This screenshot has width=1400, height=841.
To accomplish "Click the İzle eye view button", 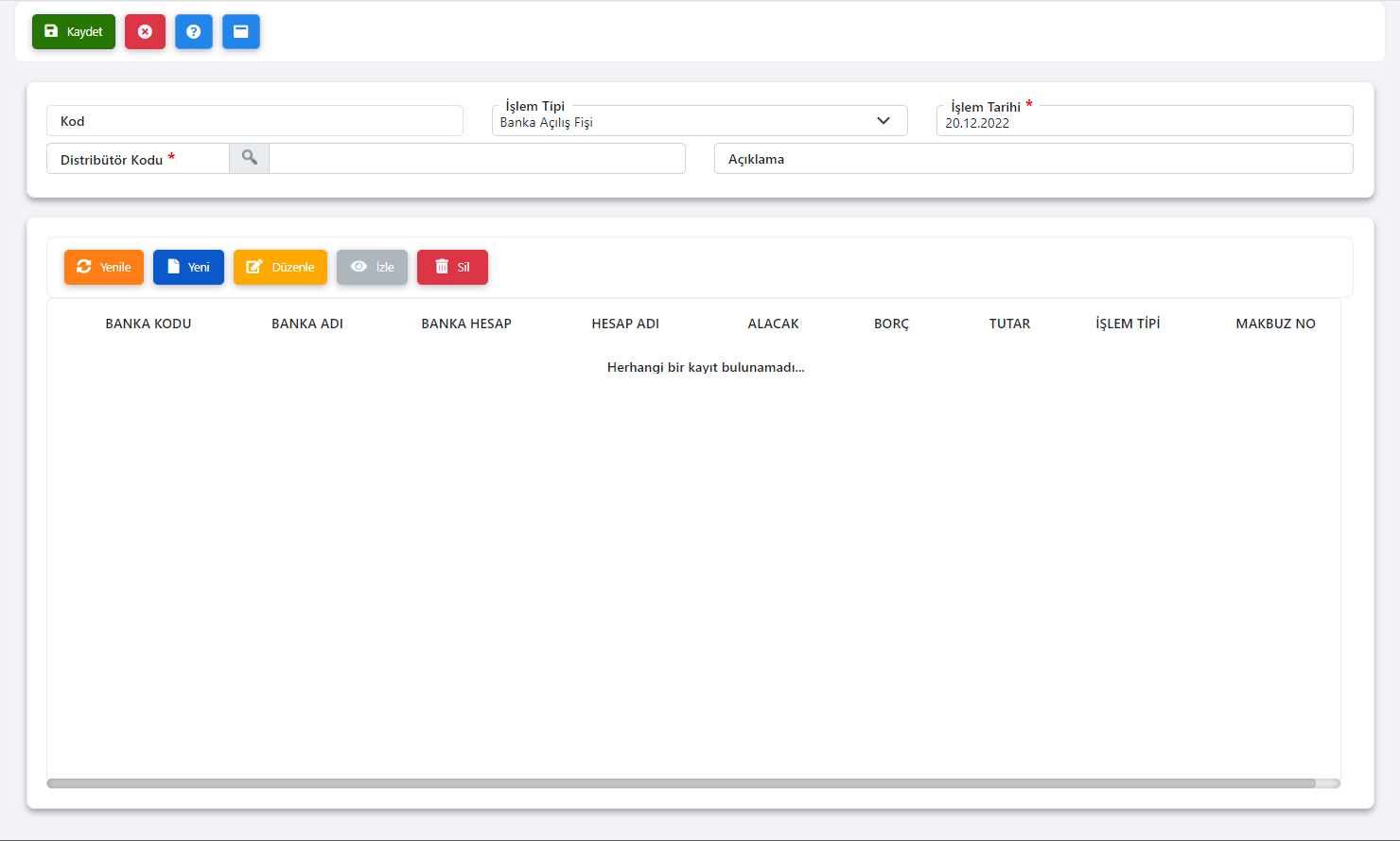I will [x=372, y=267].
